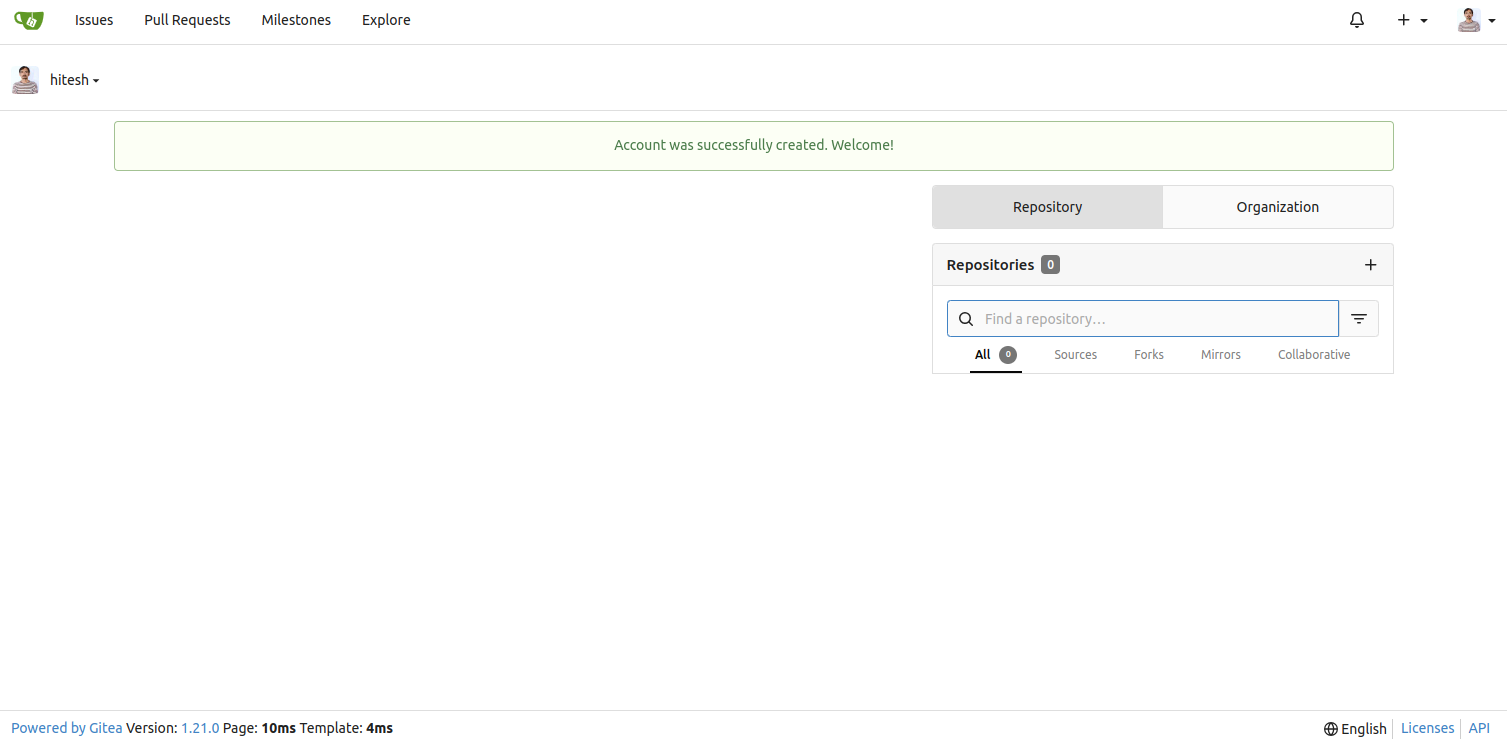The width and height of the screenshot is (1507, 747).
Task: Select the Sources filter tab
Action: coord(1075,355)
